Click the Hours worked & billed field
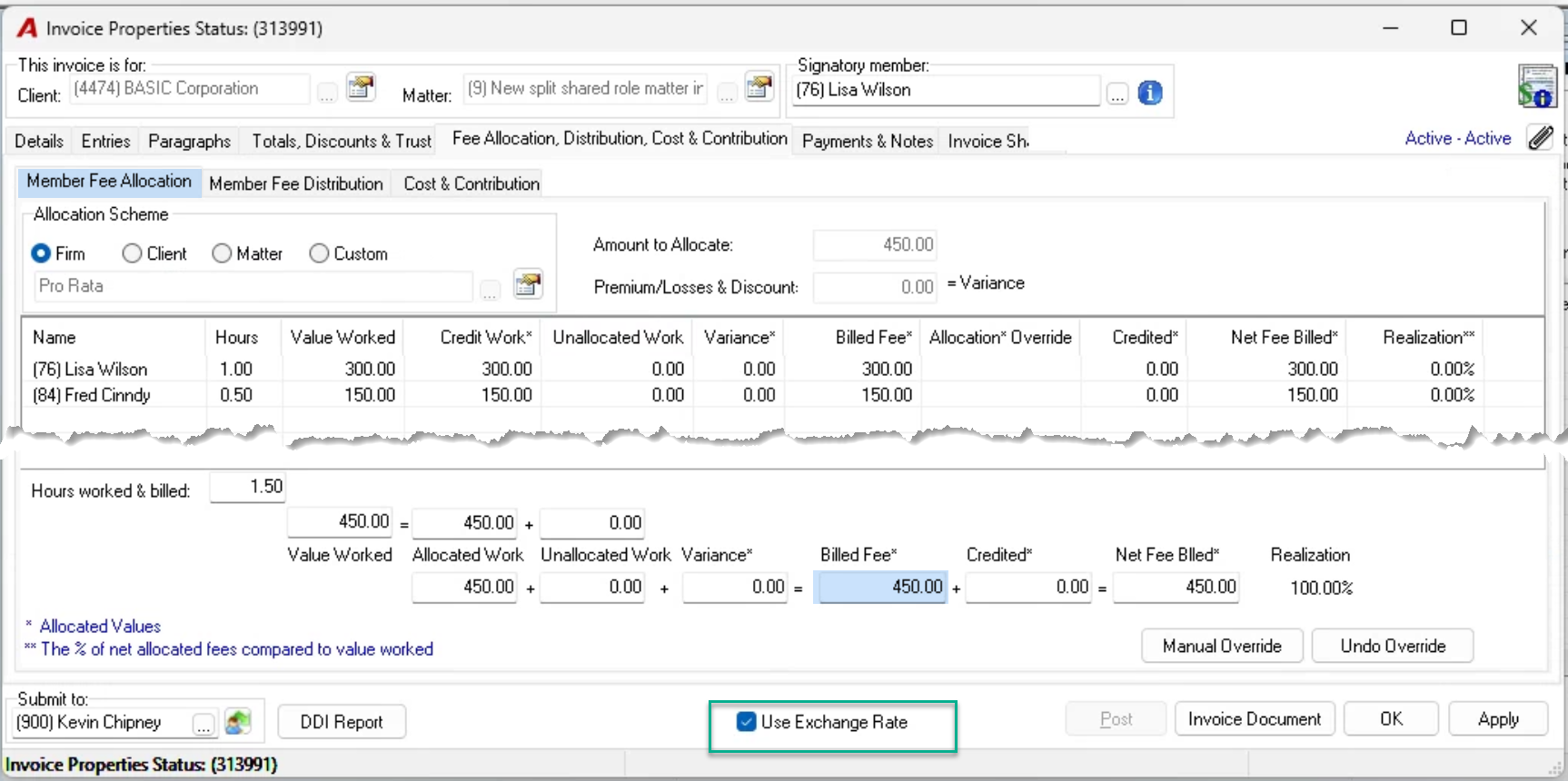Viewport: 1568px width, 781px height. pyautogui.click(x=248, y=487)
